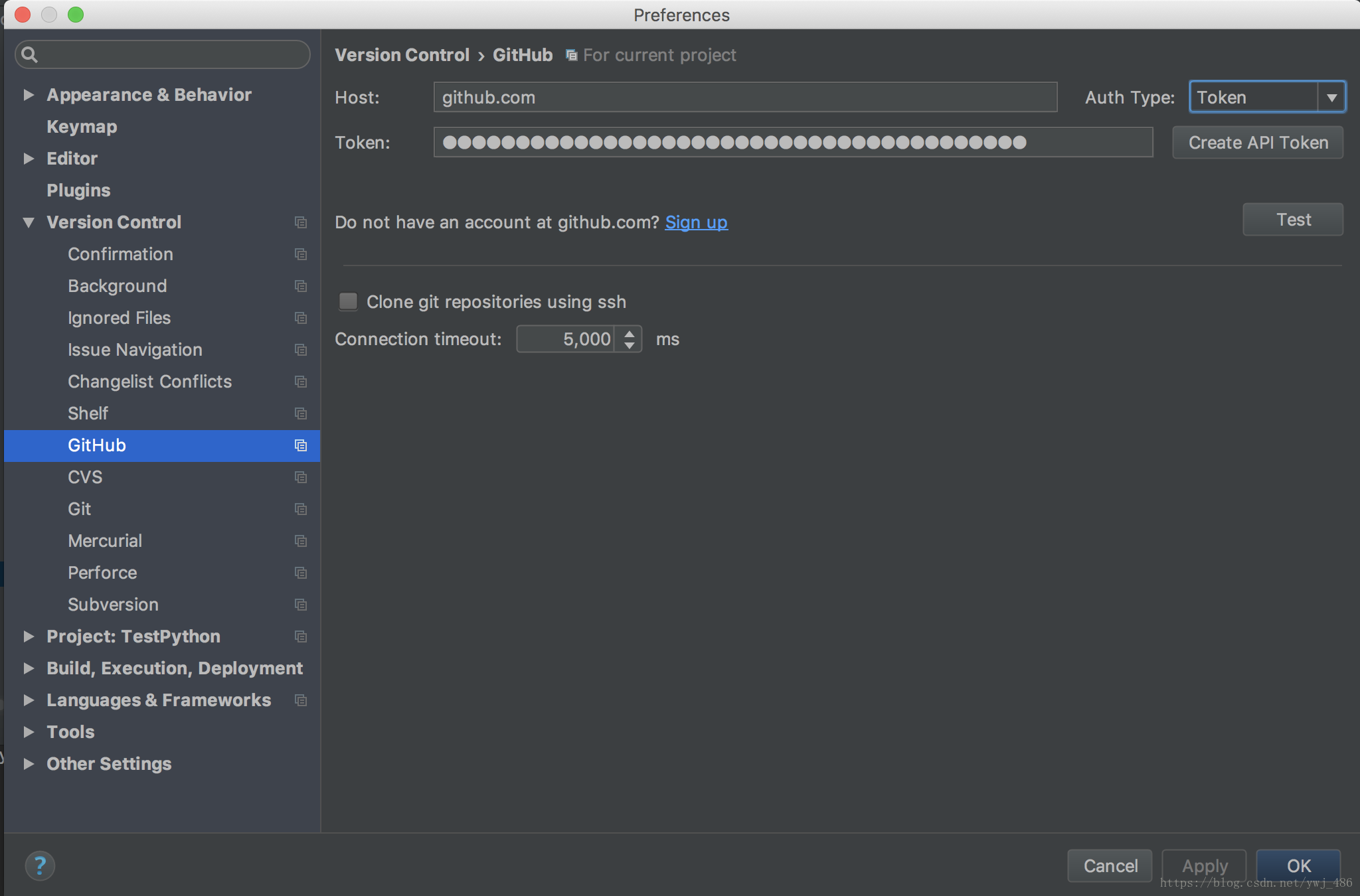
Task: Click project-level icon beside Changelist Conflicts
Action: pyautogui.click(x=301, y=382)
